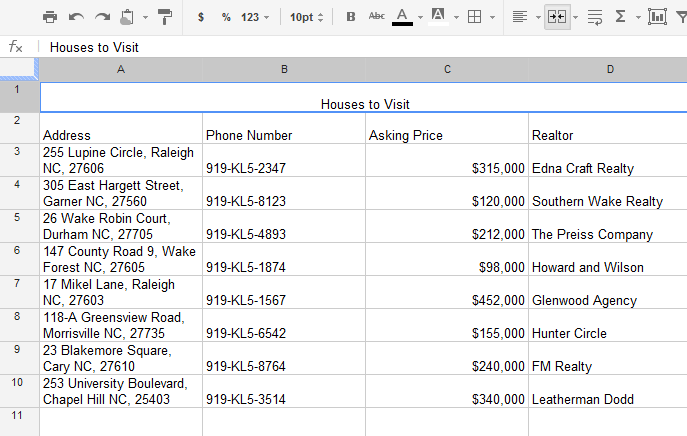Select column C header
The height and width of the screenshot is (436, 687).
pos(447,69)
